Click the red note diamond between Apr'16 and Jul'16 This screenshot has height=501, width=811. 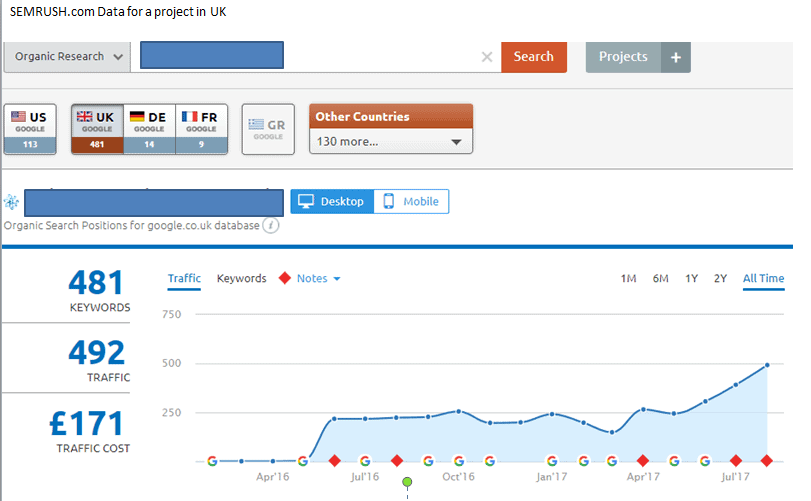(335, 461)
